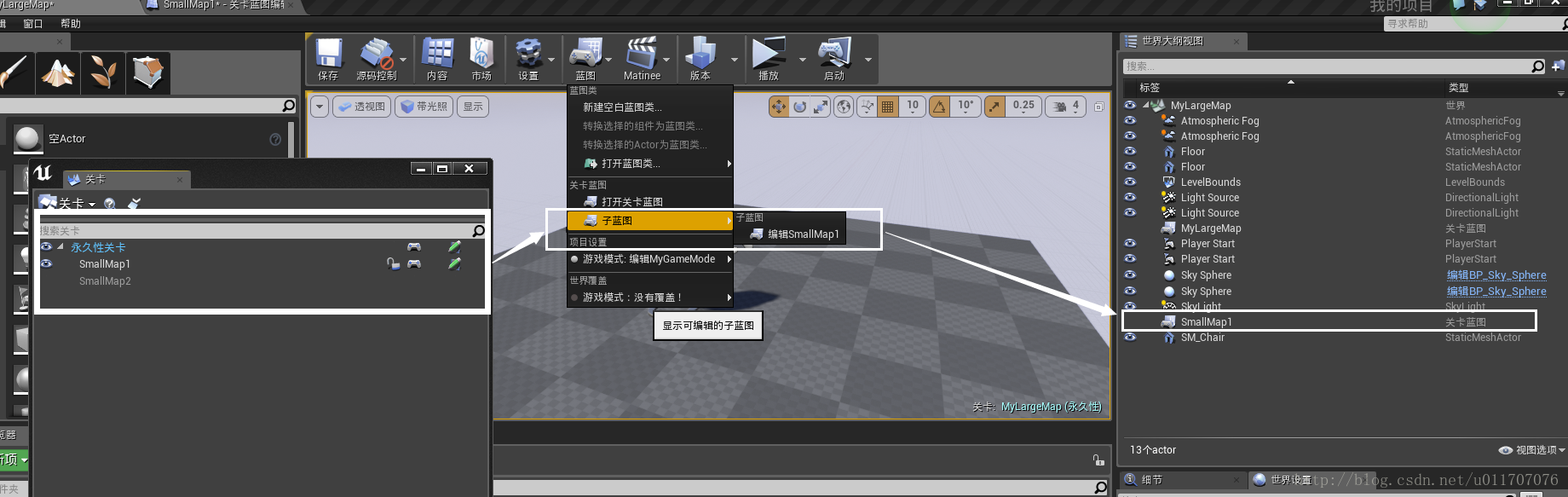Viewport: 1568px width, 497px height.
Task: Click first 编辑BP_Sky_Sphere link
Action: click(x=1496, y=275)
